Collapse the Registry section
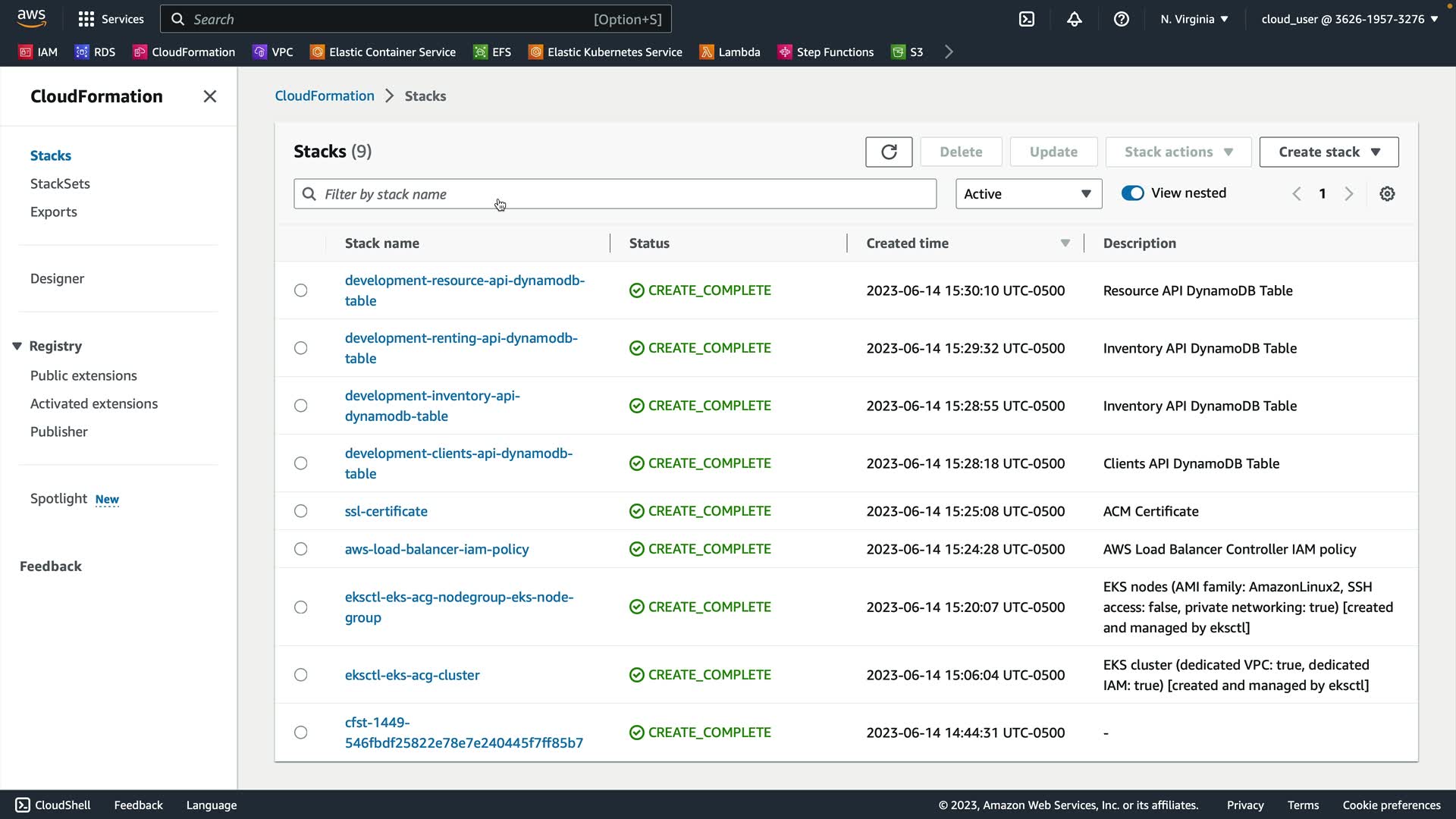This screenshot has width=1456, height=819. click(x=17, y=347)
